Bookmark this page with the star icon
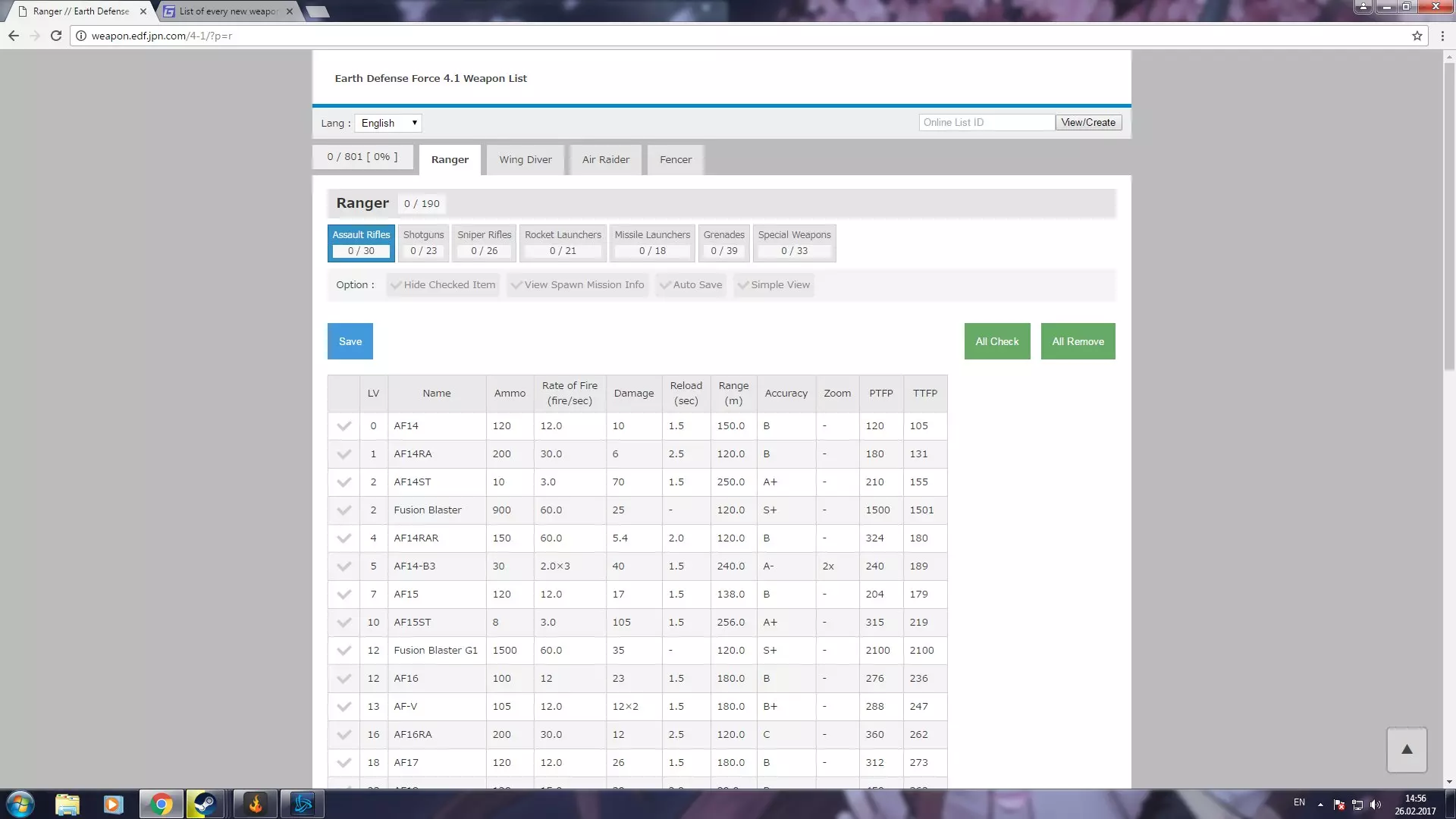The image size is (1456, 819). (1417, 36)
